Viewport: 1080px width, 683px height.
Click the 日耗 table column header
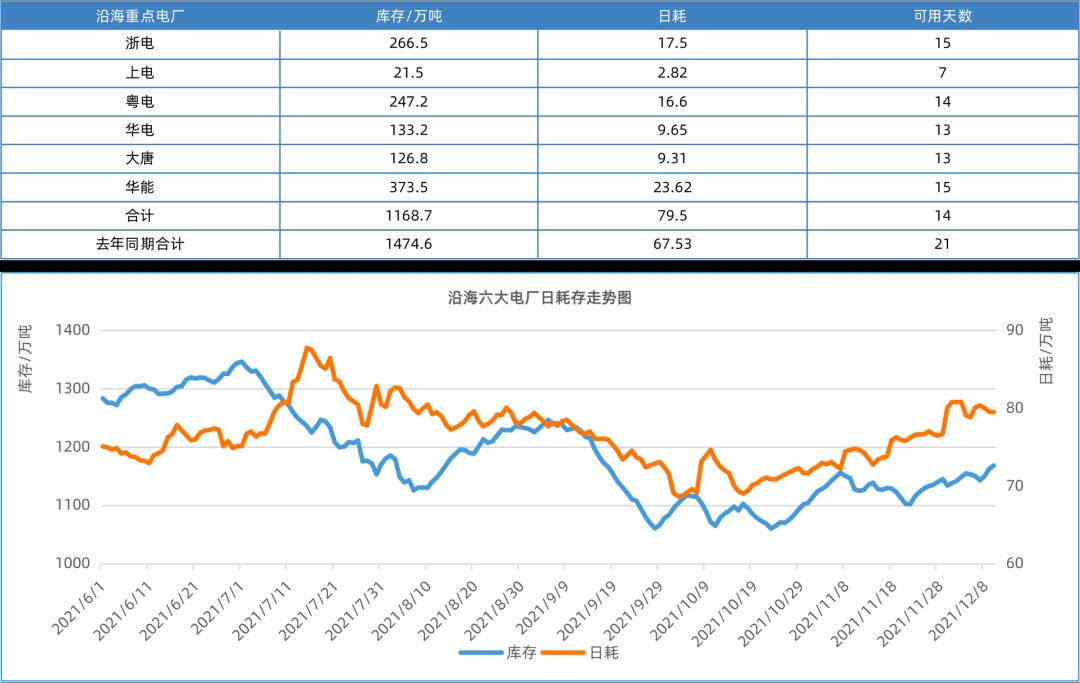pos(673,15)
